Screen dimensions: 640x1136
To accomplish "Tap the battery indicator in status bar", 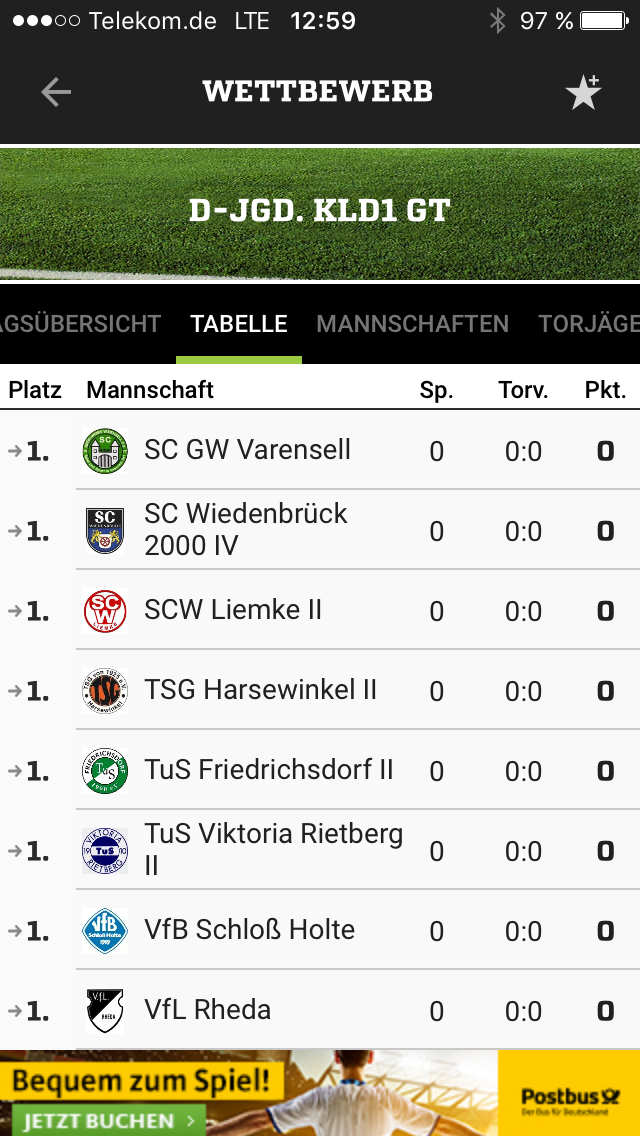I will click(x=603, y=21).
